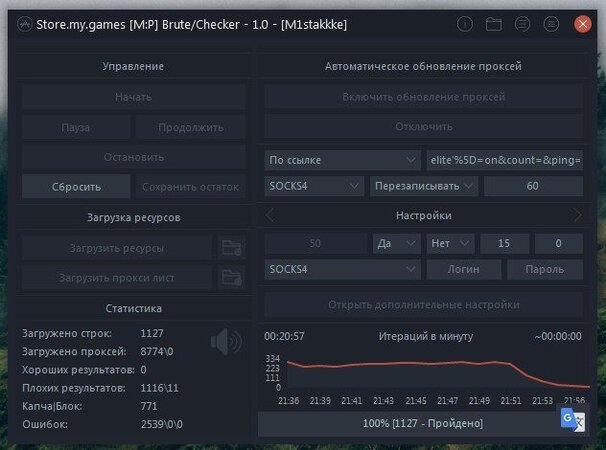
Task: Click the Управление section header
Action: [x=133, y=66]
